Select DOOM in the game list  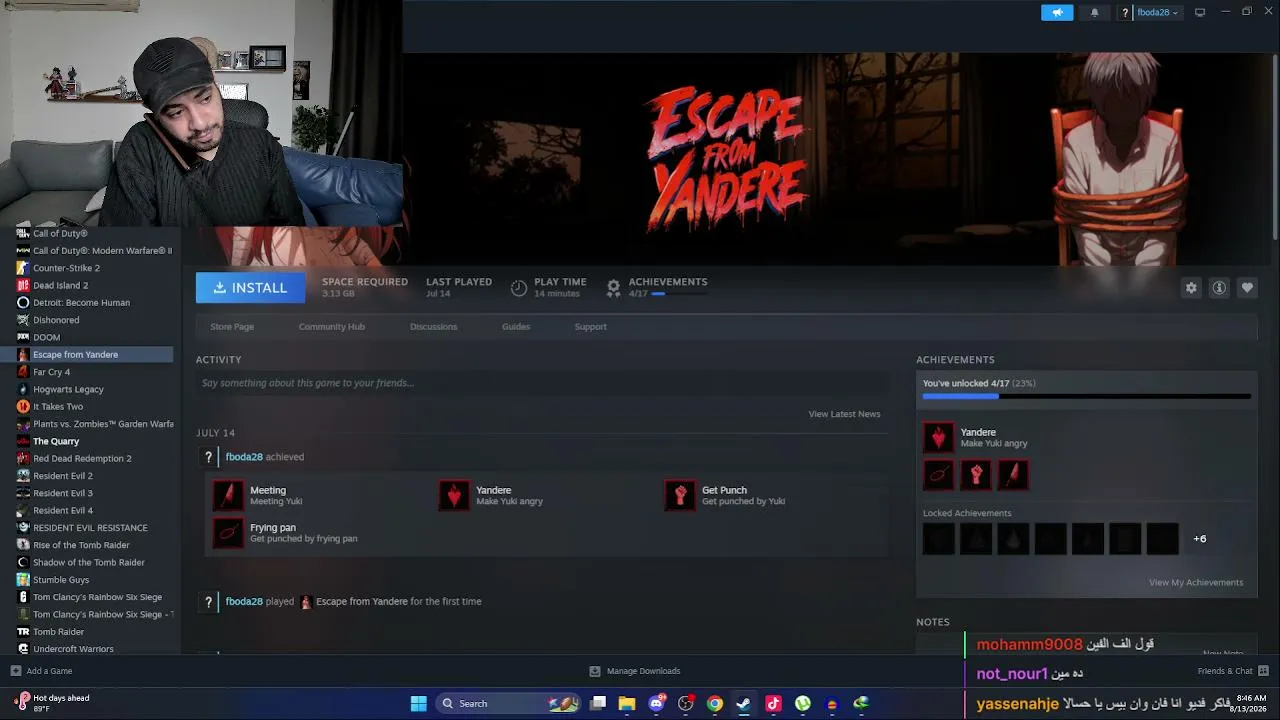click(x=46, y=337)
